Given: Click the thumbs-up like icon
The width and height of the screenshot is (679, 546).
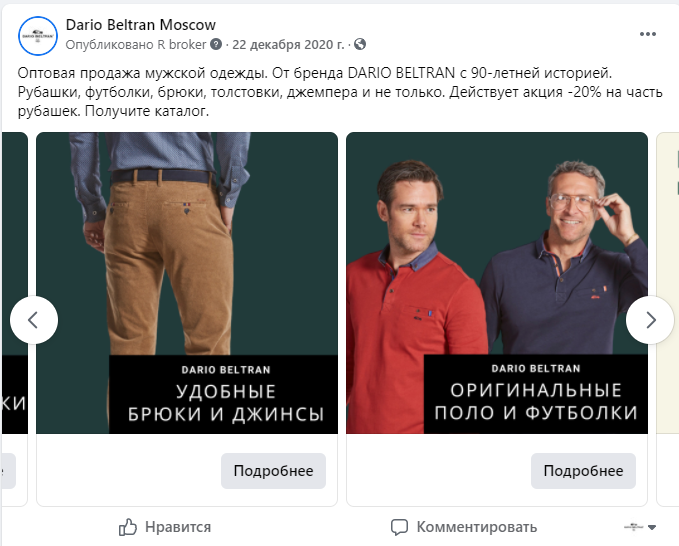Looking at the screenshot, I should pos(128,527).
